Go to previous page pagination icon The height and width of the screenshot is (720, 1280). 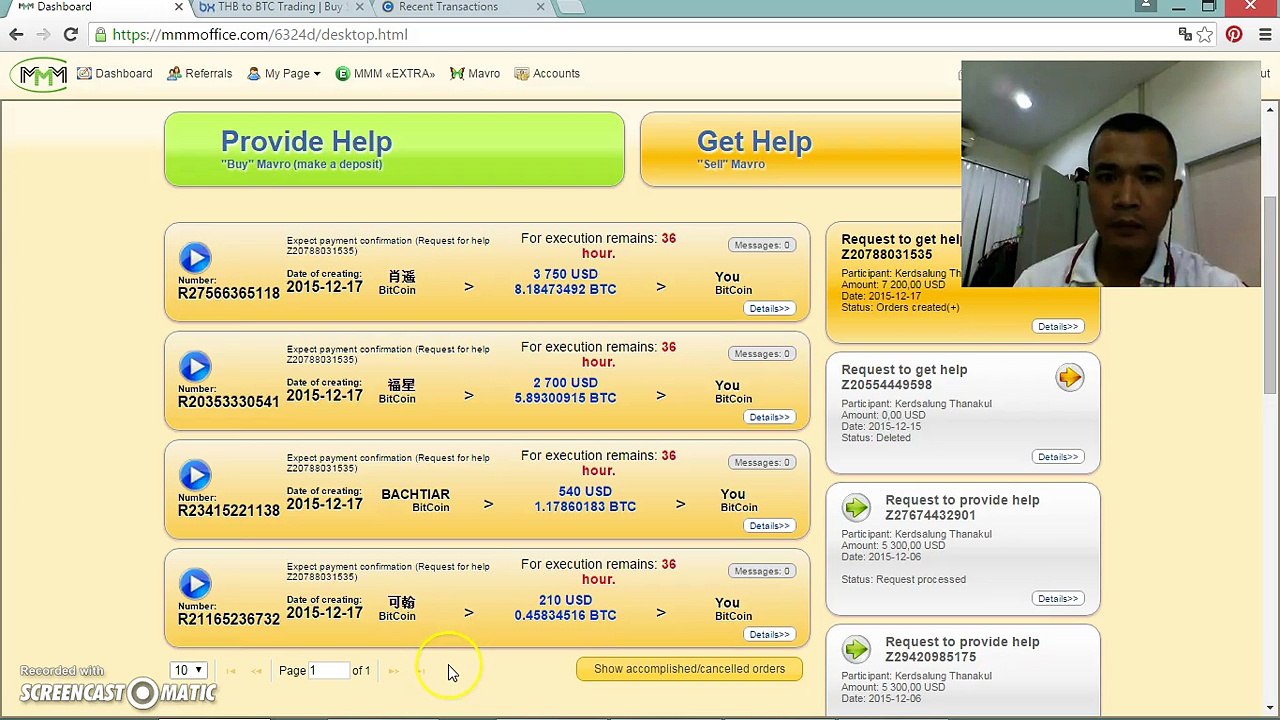pyautogui.click(x=256, y=671)
